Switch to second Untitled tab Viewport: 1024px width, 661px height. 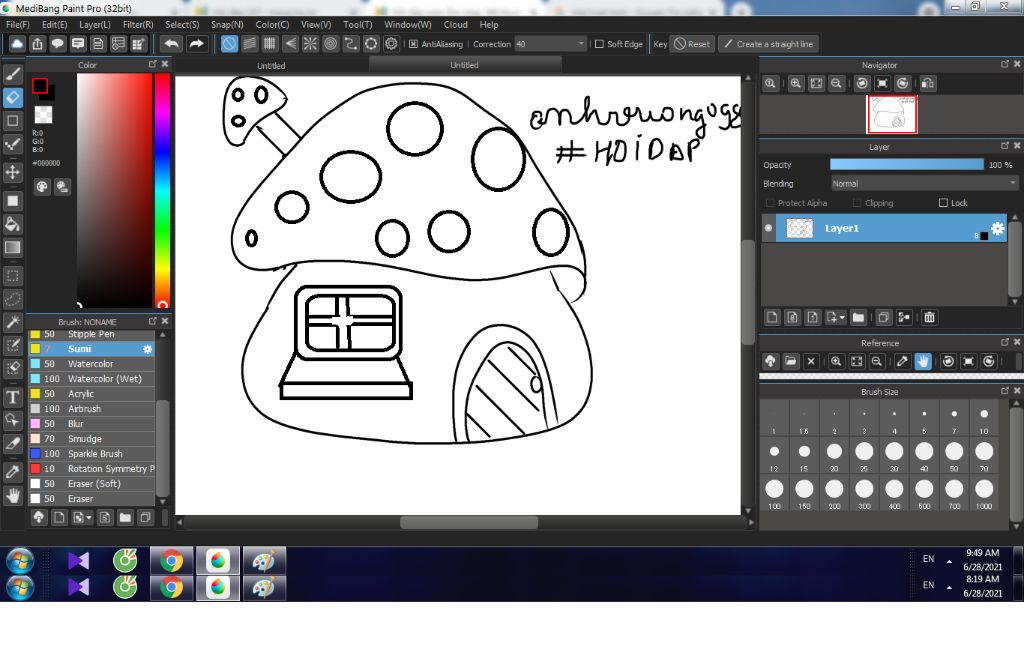coord(464,65)
